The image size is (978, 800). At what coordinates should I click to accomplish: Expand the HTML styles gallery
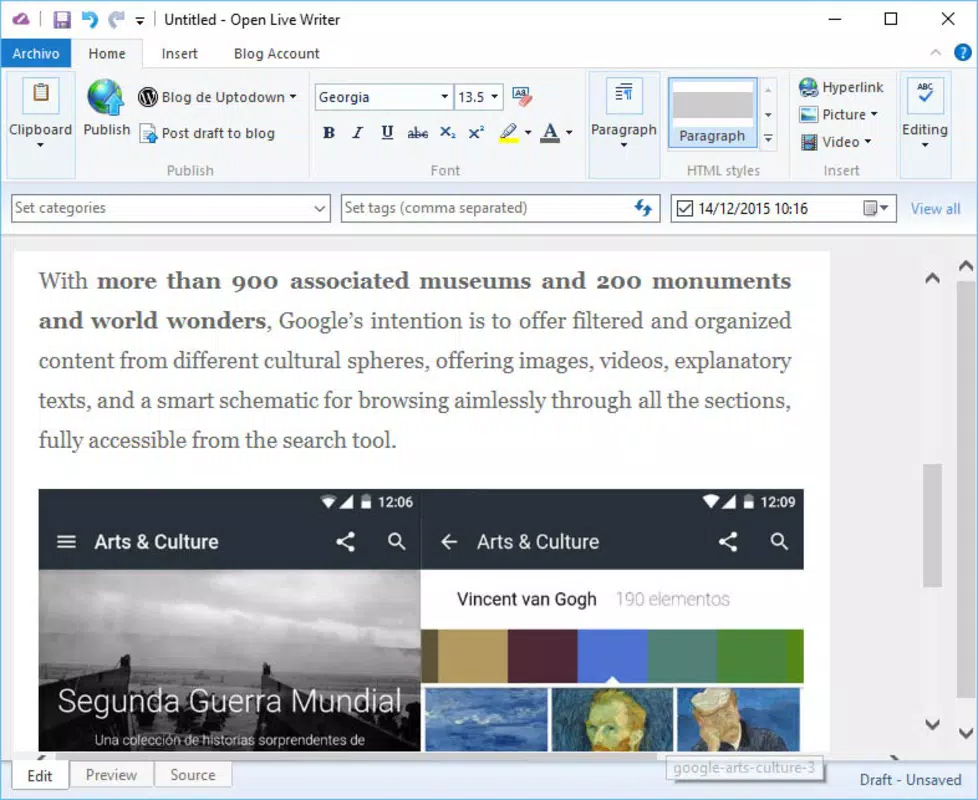pyautogui.click(x=768, y=138)
